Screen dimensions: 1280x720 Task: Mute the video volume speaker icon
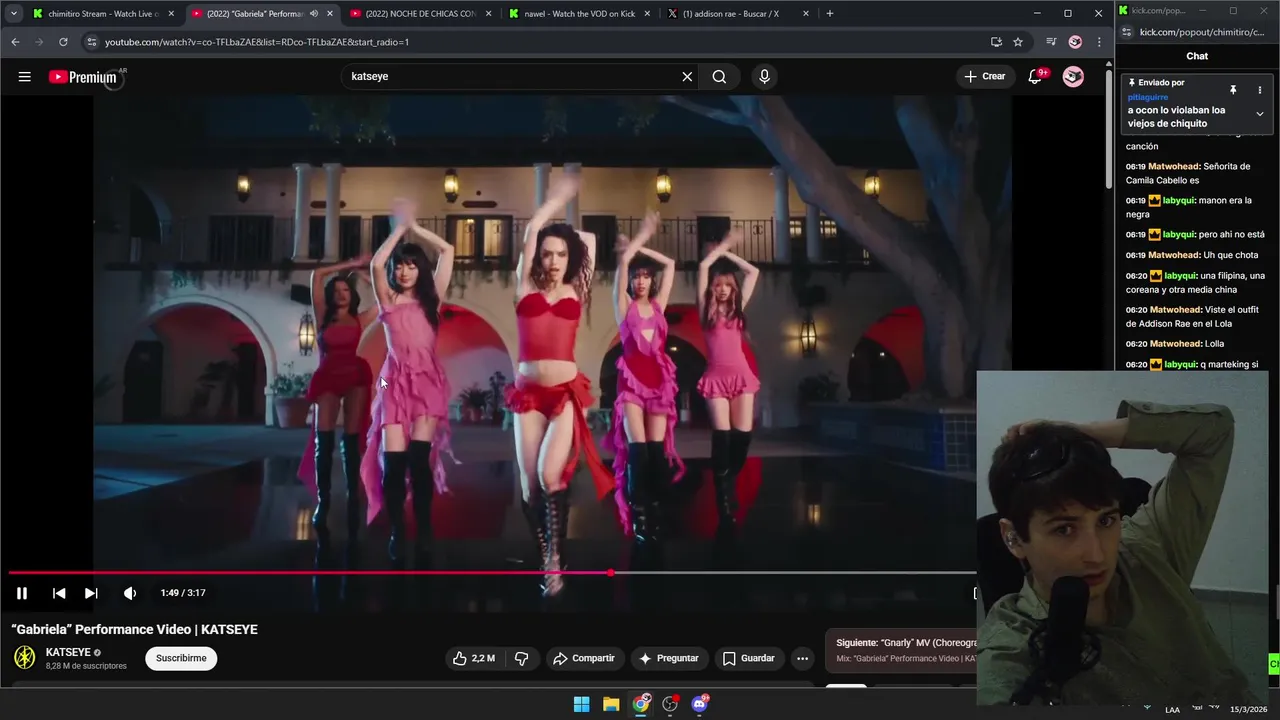pos(129,593)
